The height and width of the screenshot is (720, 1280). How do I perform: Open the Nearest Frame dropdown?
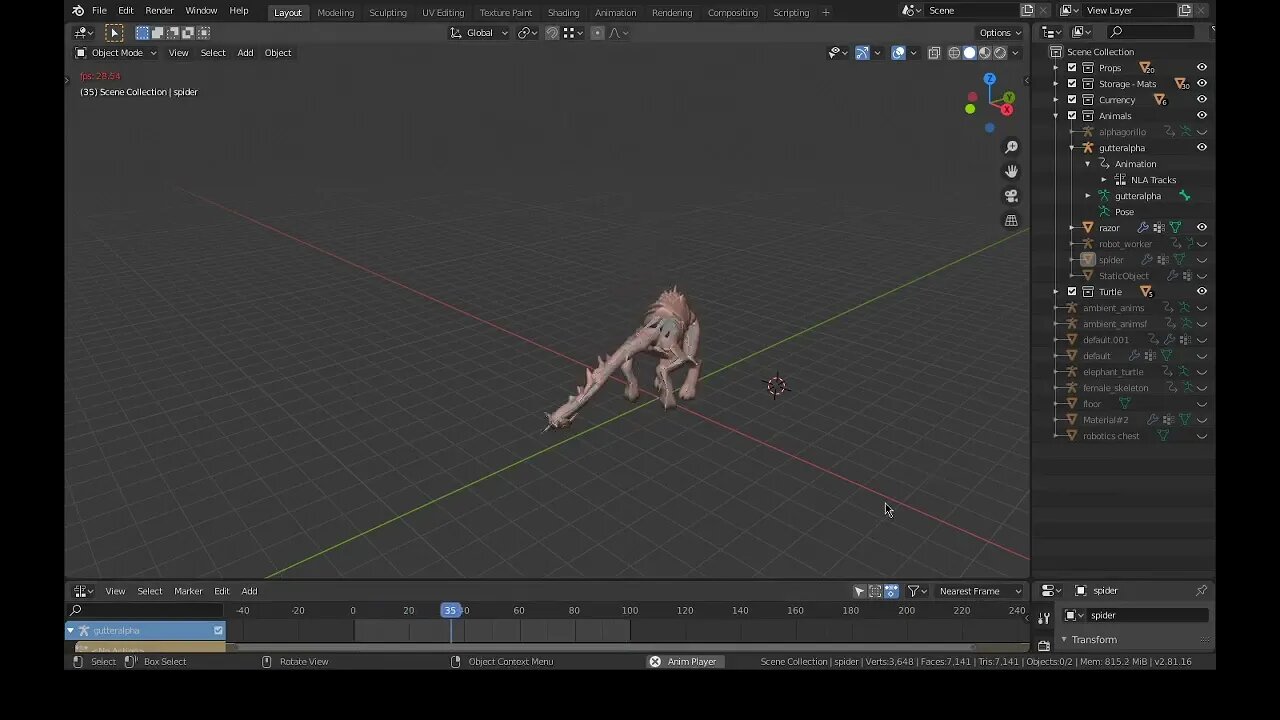[x=981, y=591]
